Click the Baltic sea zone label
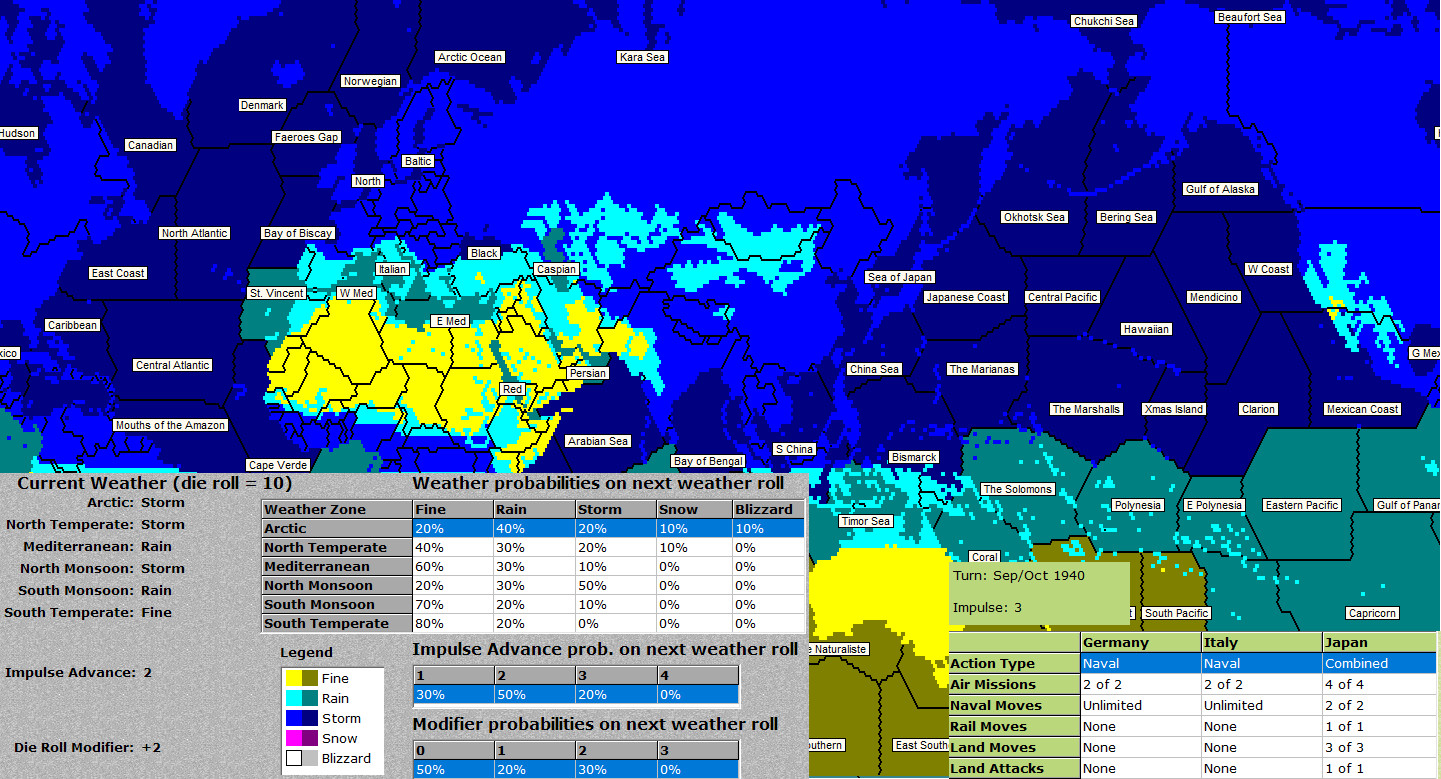The image size is (1441, 779). pos(418,161)
